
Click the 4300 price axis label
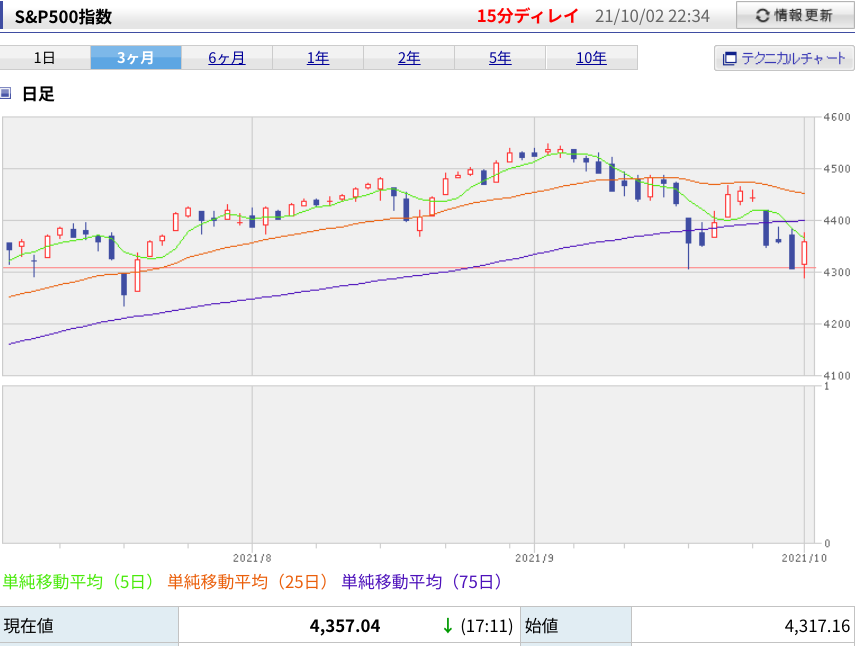[837, 272]
